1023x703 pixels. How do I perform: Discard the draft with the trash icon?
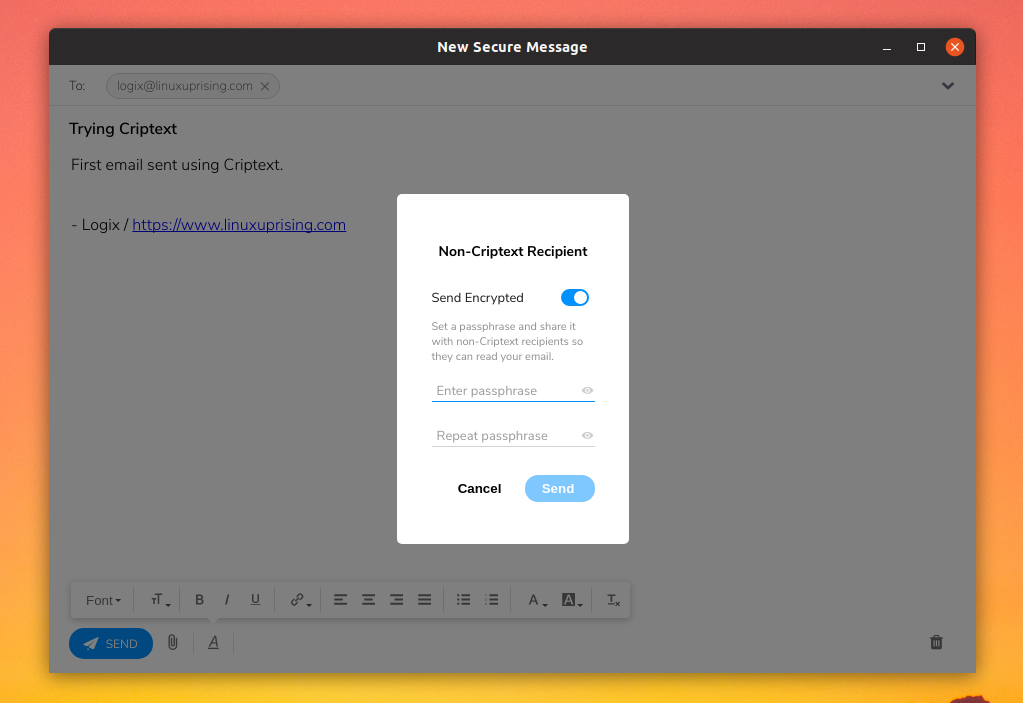click(936, 643)
